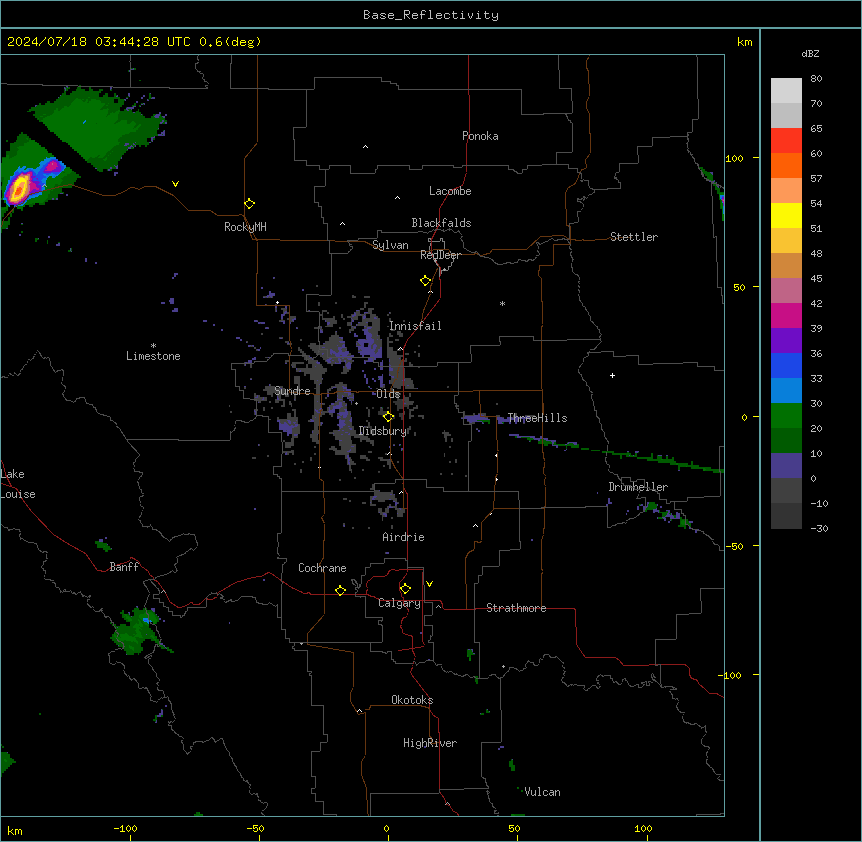862x842 pixels.
Task: Click the yellow diamond marker between Olds and Didsbury
Action: tap(388, 417)
